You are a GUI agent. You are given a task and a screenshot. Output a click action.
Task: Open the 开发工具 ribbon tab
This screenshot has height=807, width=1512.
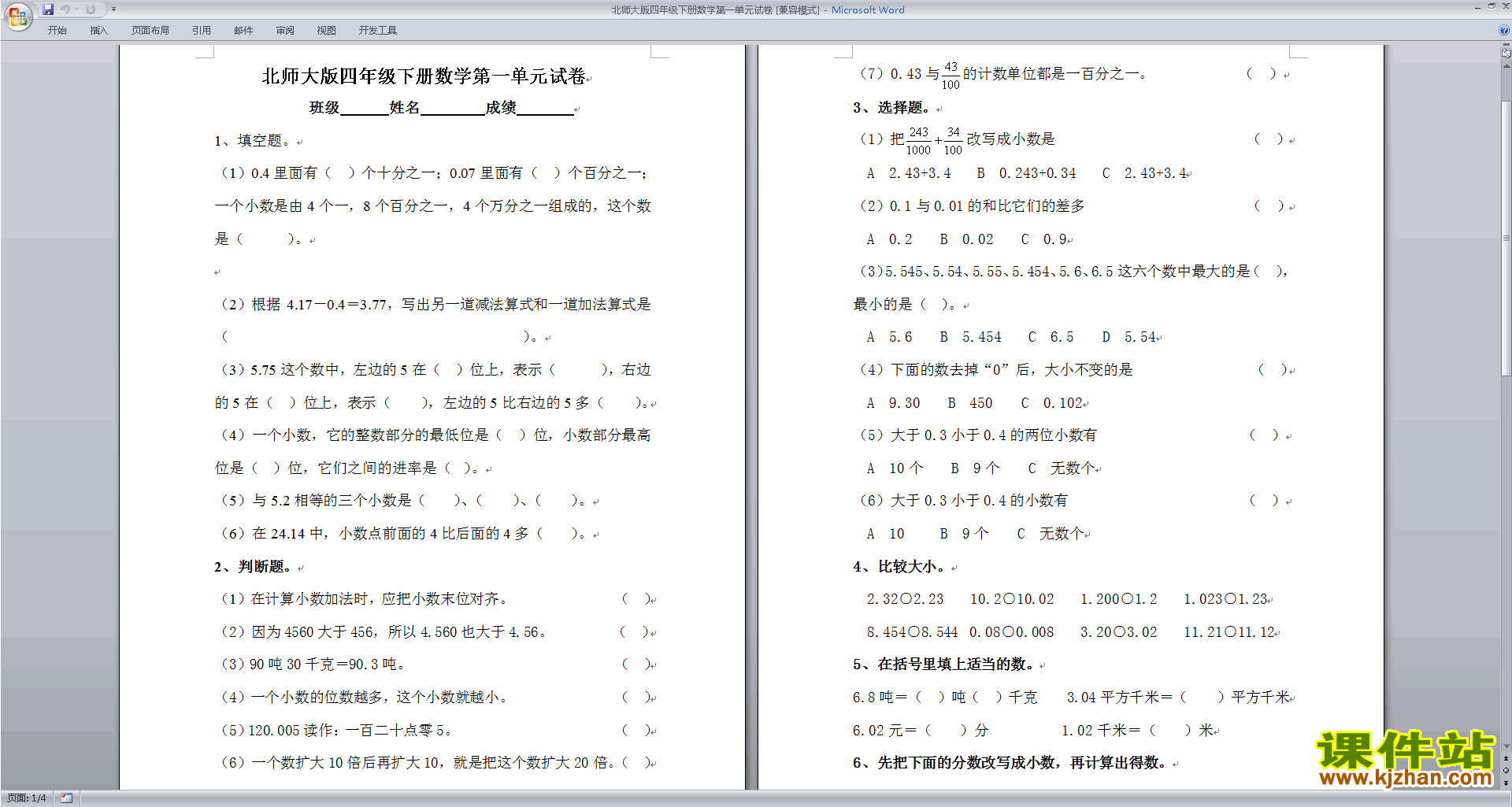tap(378, 30)
